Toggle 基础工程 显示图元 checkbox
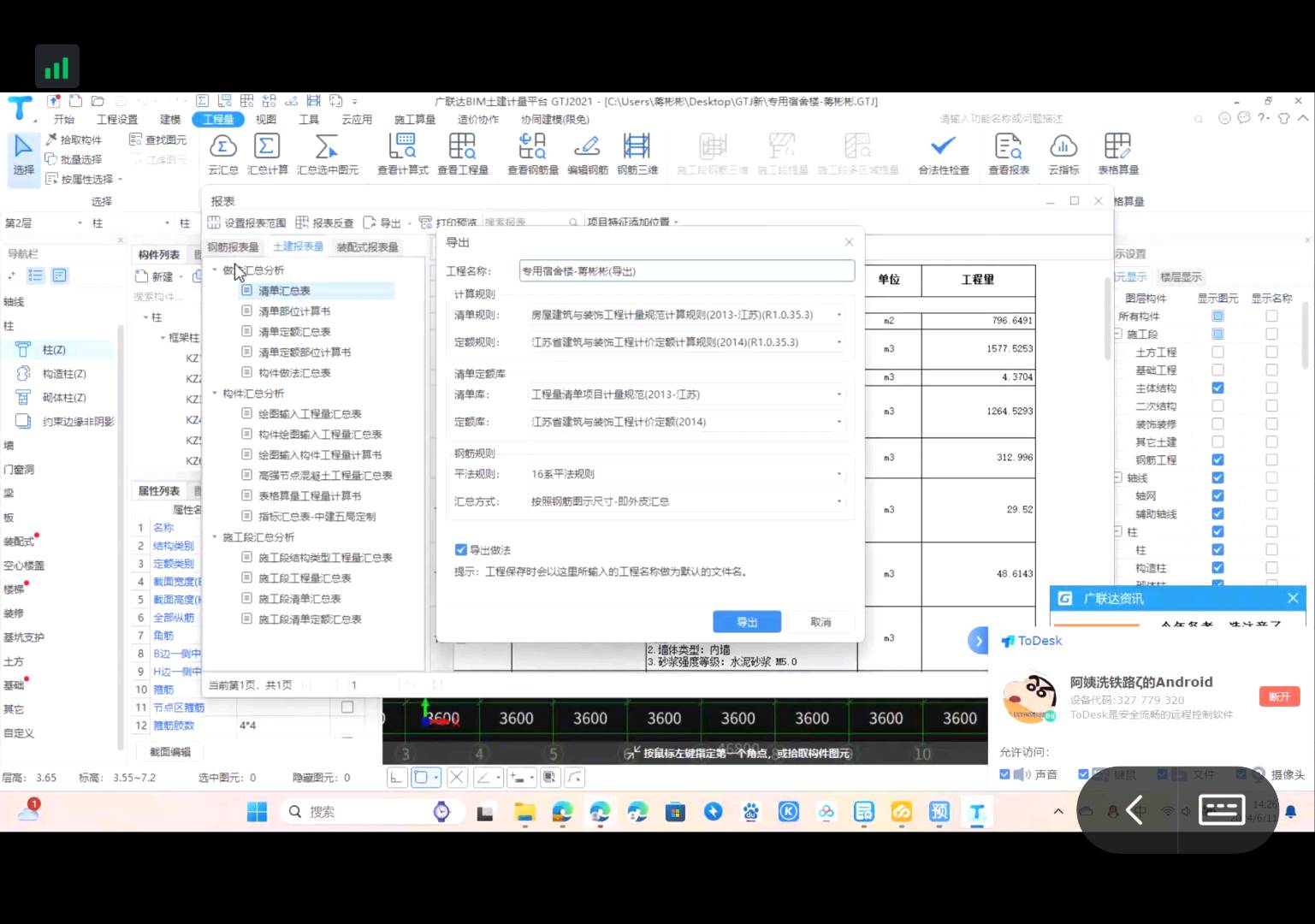Screen dimensions: 1315x924 tap(1217, 370)
